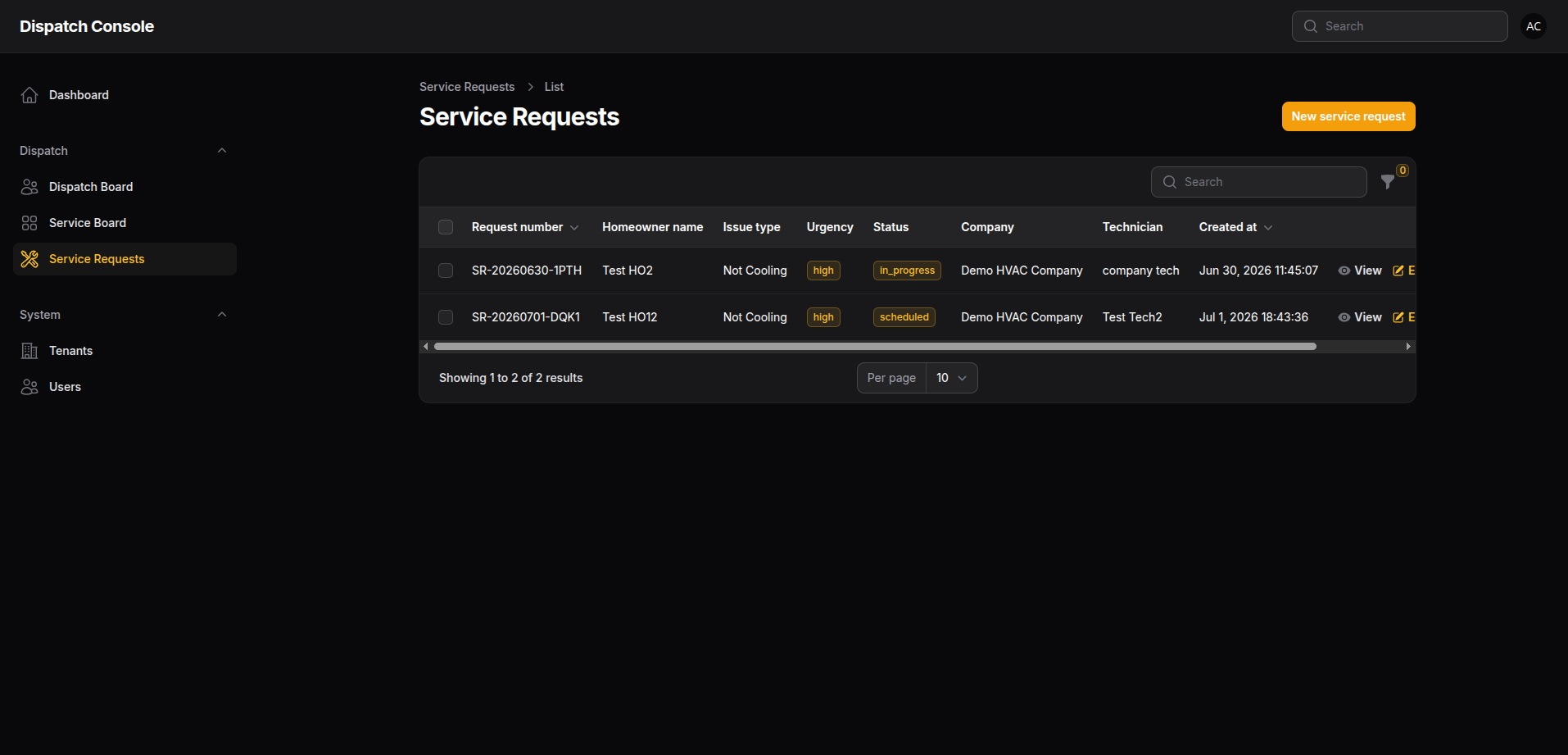Click the eye icon for SR-20260630-1PTH
This screenshot has width=1568, height=755.
pos(1344,271)
